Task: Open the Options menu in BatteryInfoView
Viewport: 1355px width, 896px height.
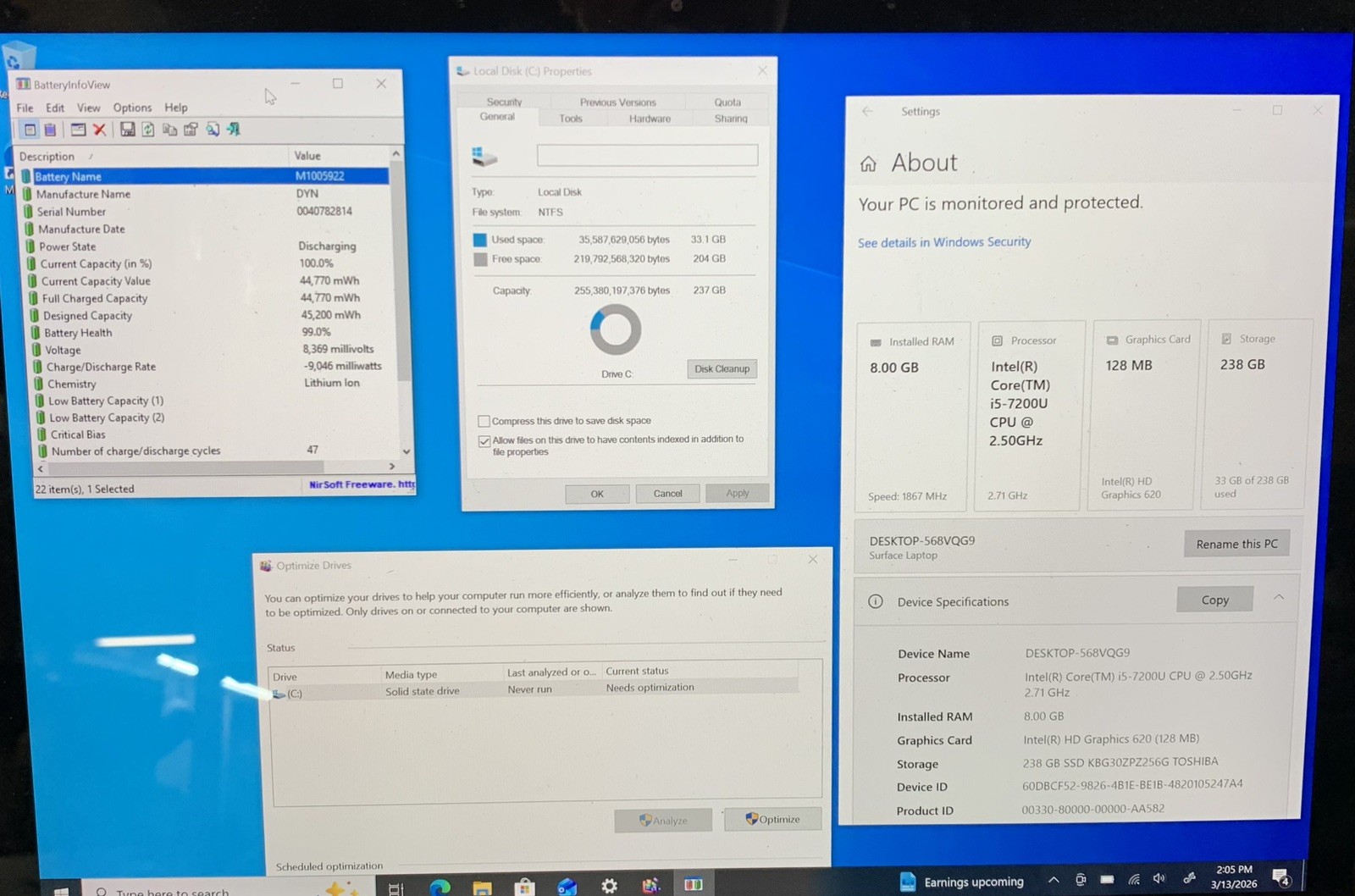Action: (132, 108)
